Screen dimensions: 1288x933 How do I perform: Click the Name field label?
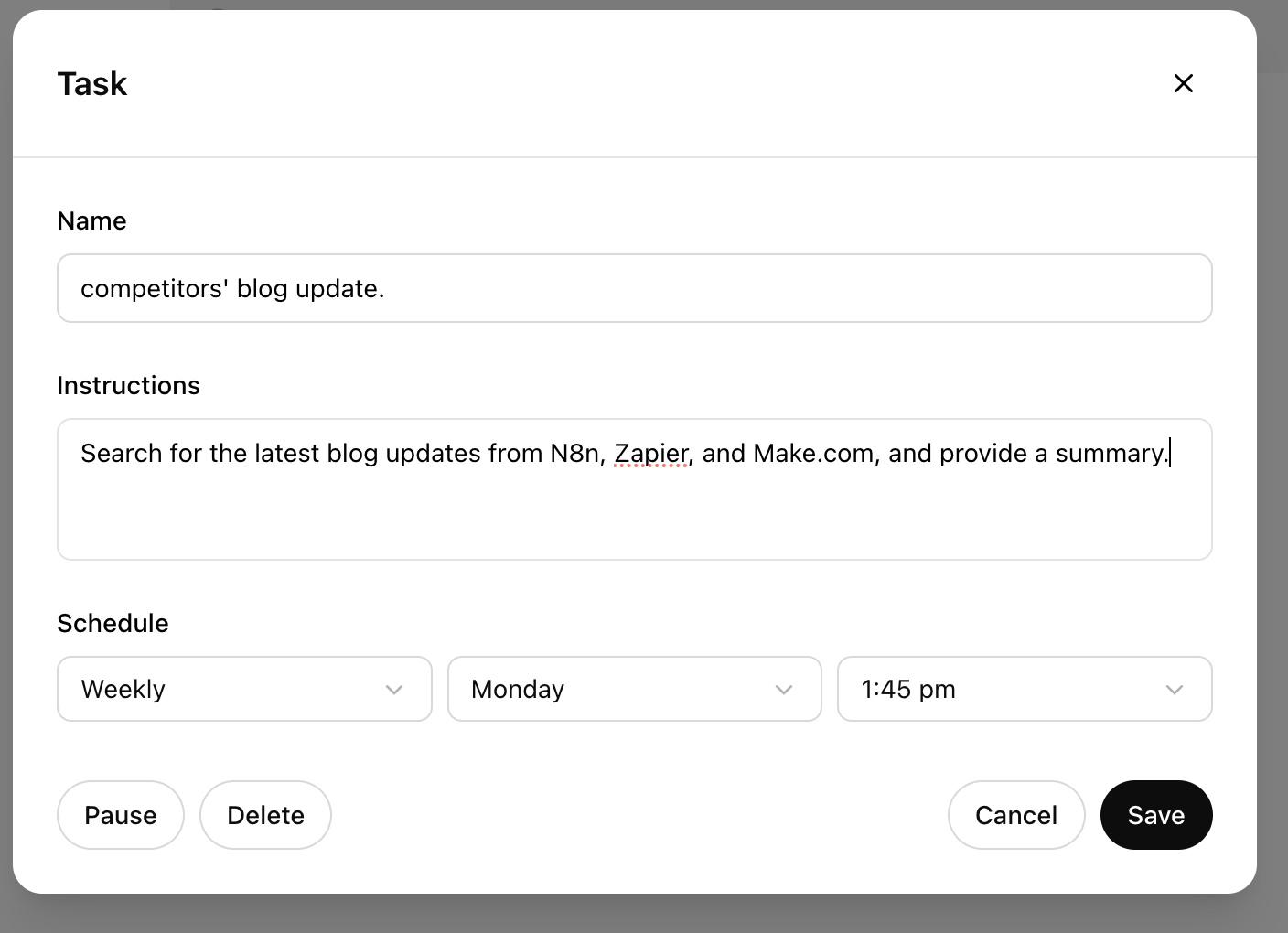(91, 221)
